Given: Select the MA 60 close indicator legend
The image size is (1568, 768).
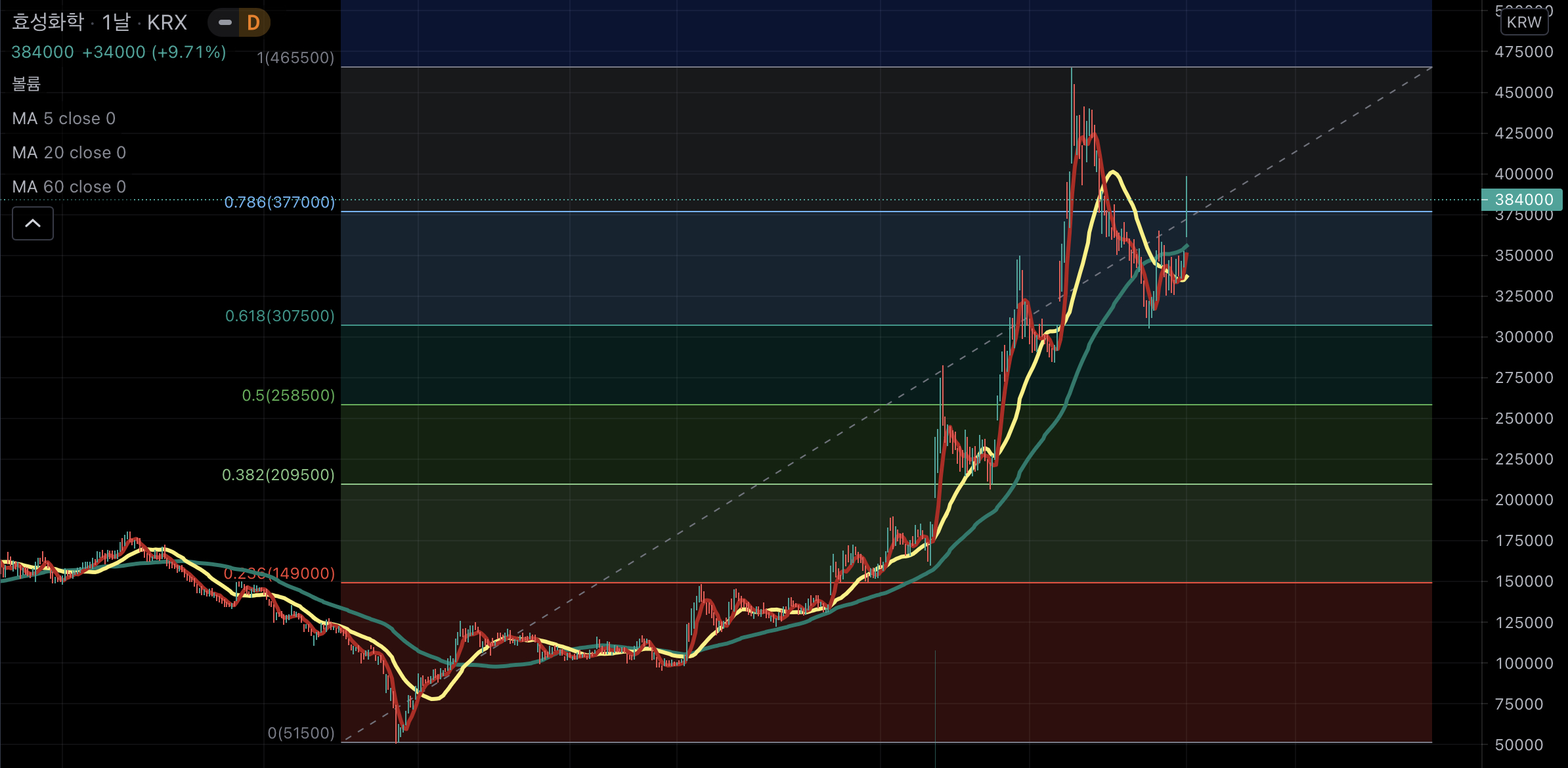Looking at the screenshot, I should tap(69, 187).
